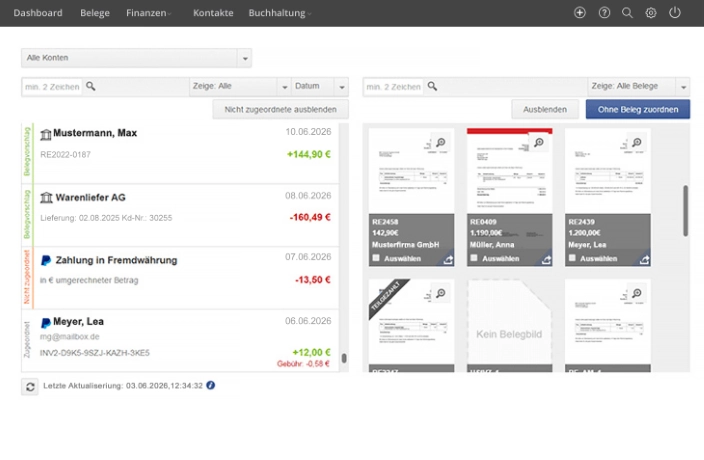
Task: Refresh transactions with the reload icon
Action: (x=30, y=386)
